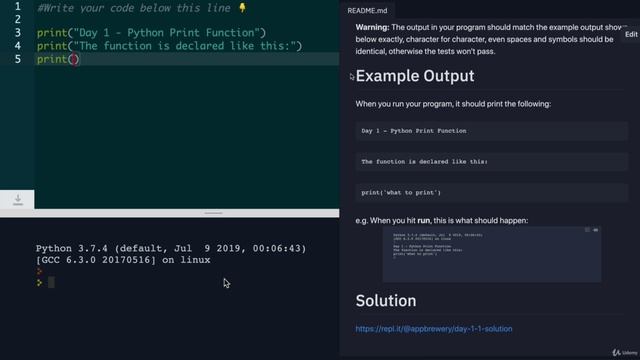Click the Solution heading
Image resolution: width=640 pixels, height=360 pixels.
[386, 301]
